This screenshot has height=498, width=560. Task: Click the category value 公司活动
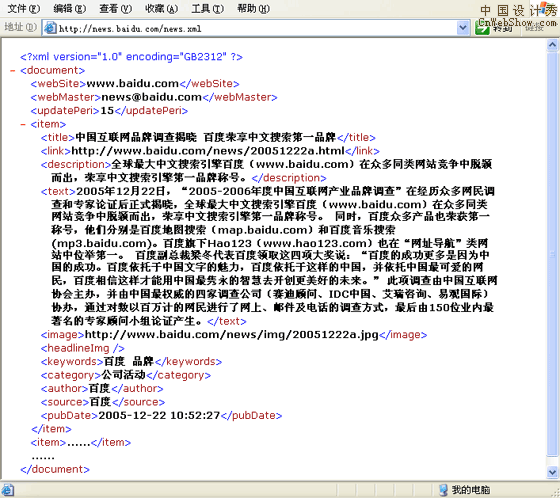124,375
